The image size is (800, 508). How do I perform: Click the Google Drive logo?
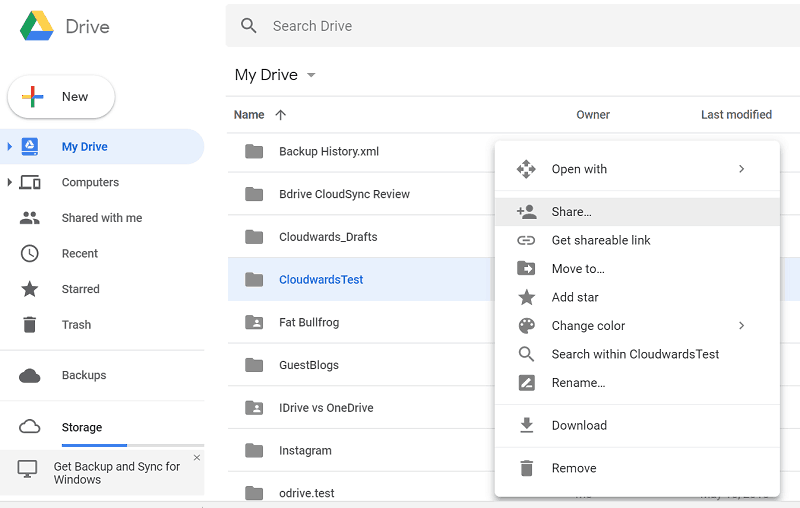tap(37, 26)
